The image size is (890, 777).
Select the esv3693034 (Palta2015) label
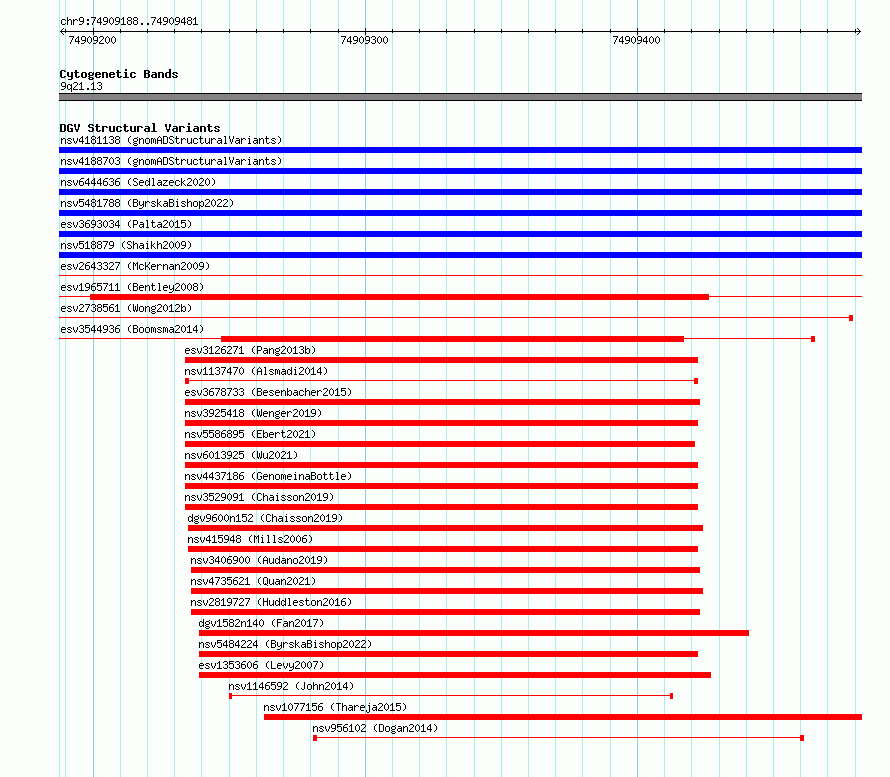coord(126,224)
